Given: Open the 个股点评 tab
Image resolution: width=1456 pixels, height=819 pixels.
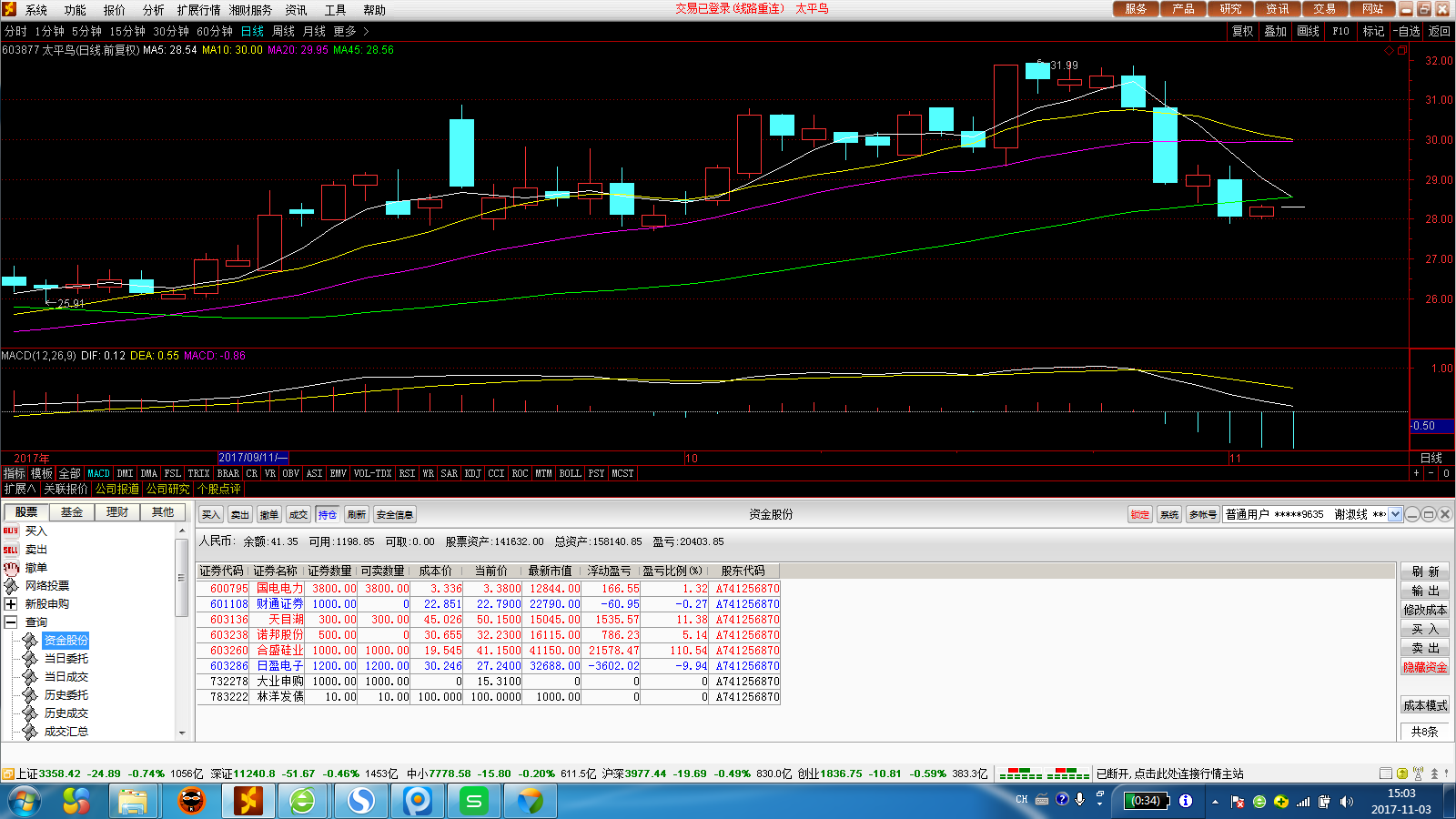Looking at the screenshot, I should pyautogui.click(x=218, y=489).
